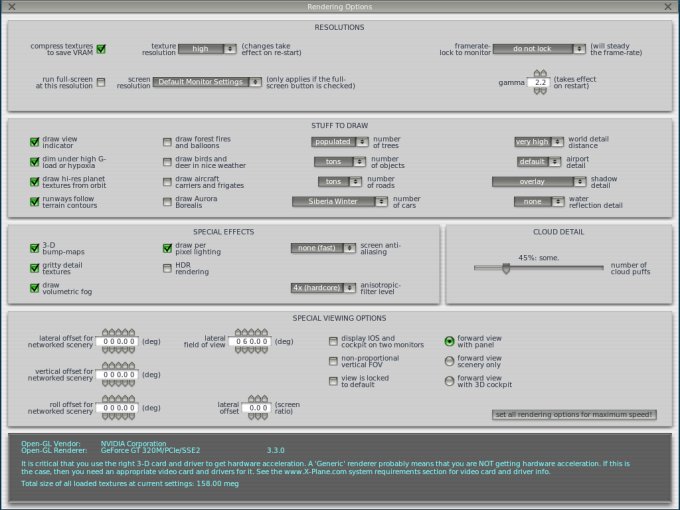The image size is (680, 510).
Task: Enable draw aircraft carriers and frigates
Action: (167, 182)
